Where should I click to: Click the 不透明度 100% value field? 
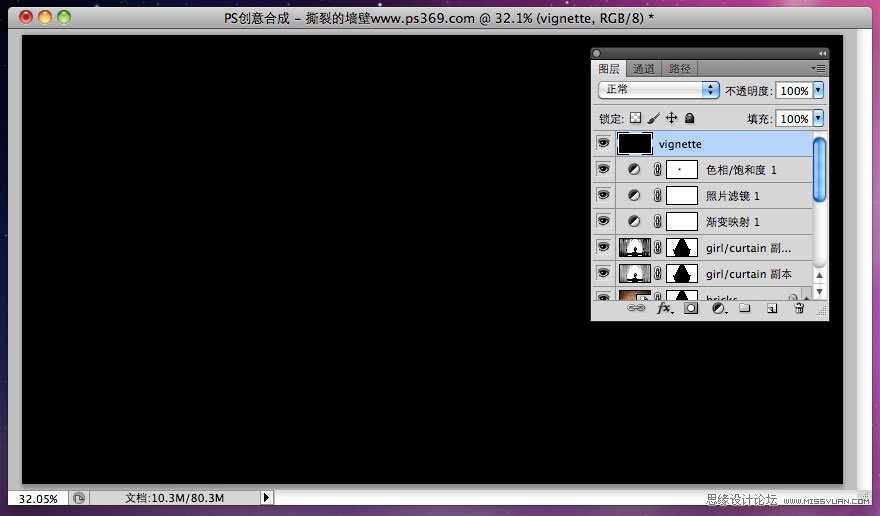click(794, 90)
